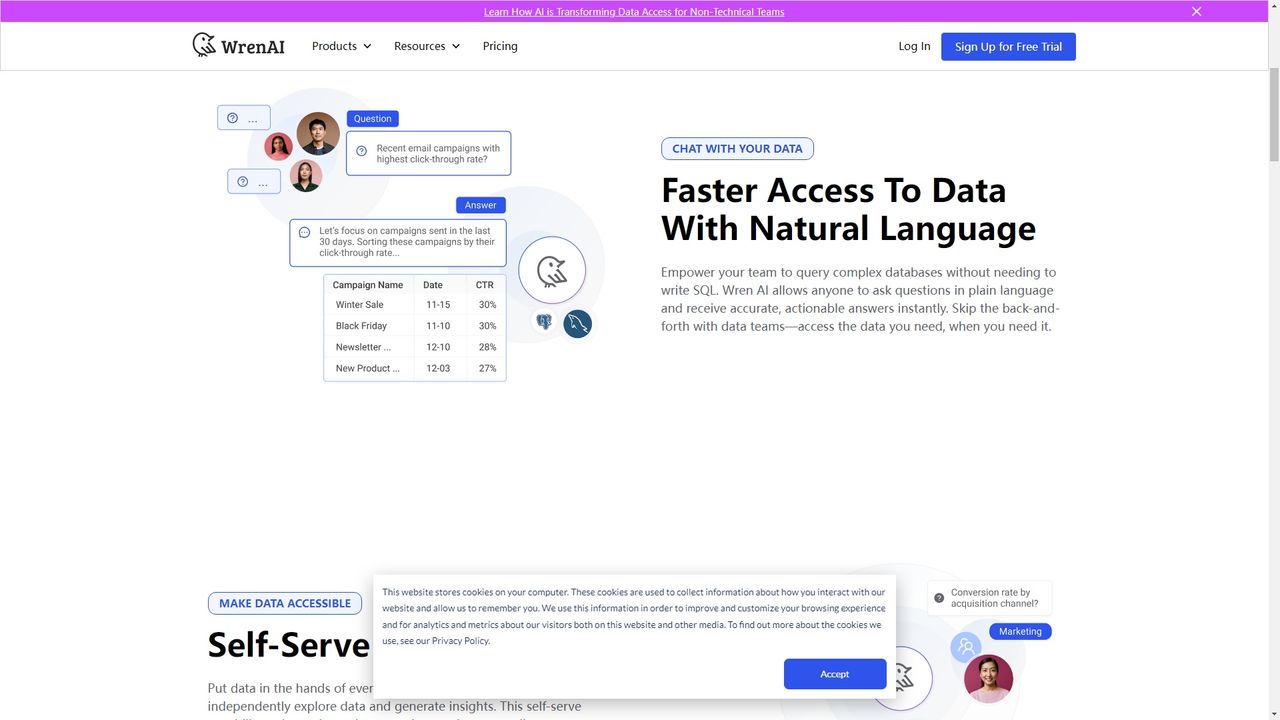Viewport: 1280px width, 720px height.
Task: Click the Products chevron arrow
Action: coord(367,46)
